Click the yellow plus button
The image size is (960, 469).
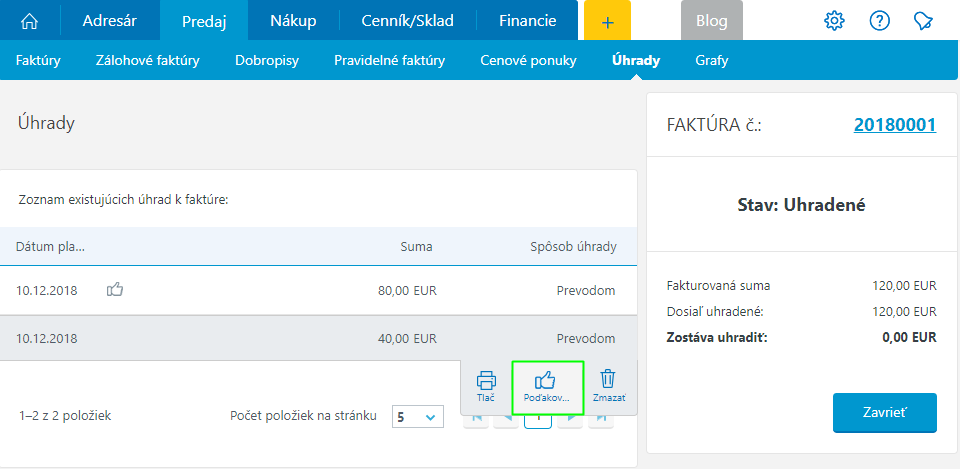tap(607, 21)
